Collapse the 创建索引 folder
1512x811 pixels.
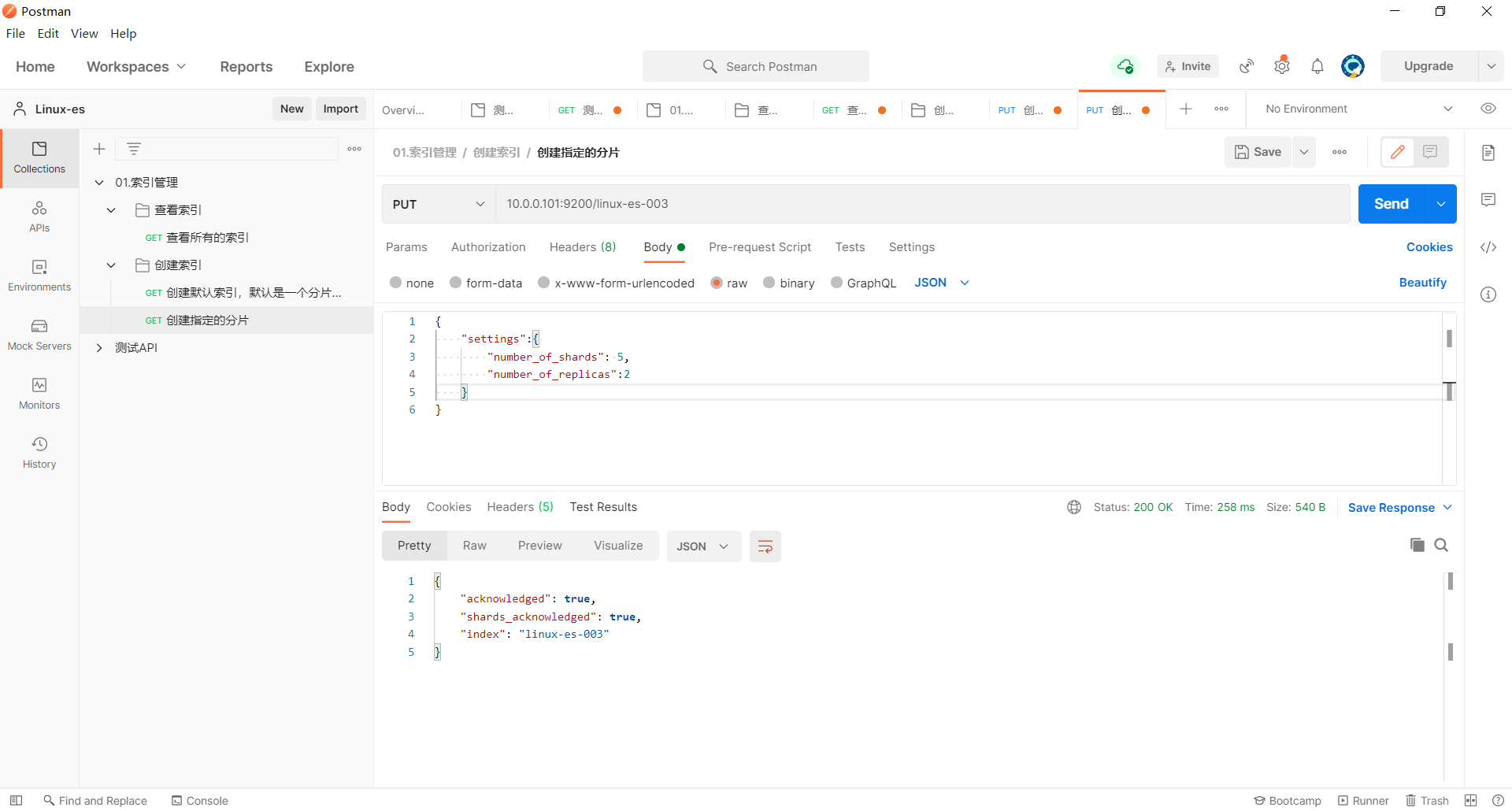(x=111, y=265)
